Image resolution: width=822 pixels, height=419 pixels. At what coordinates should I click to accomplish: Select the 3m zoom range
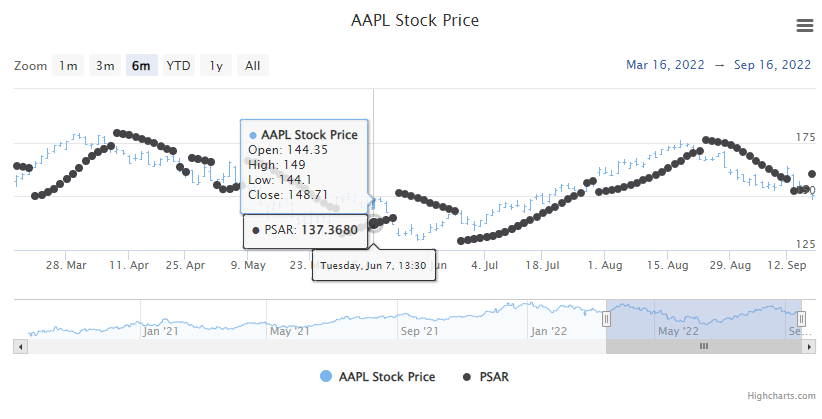(104, 66)
